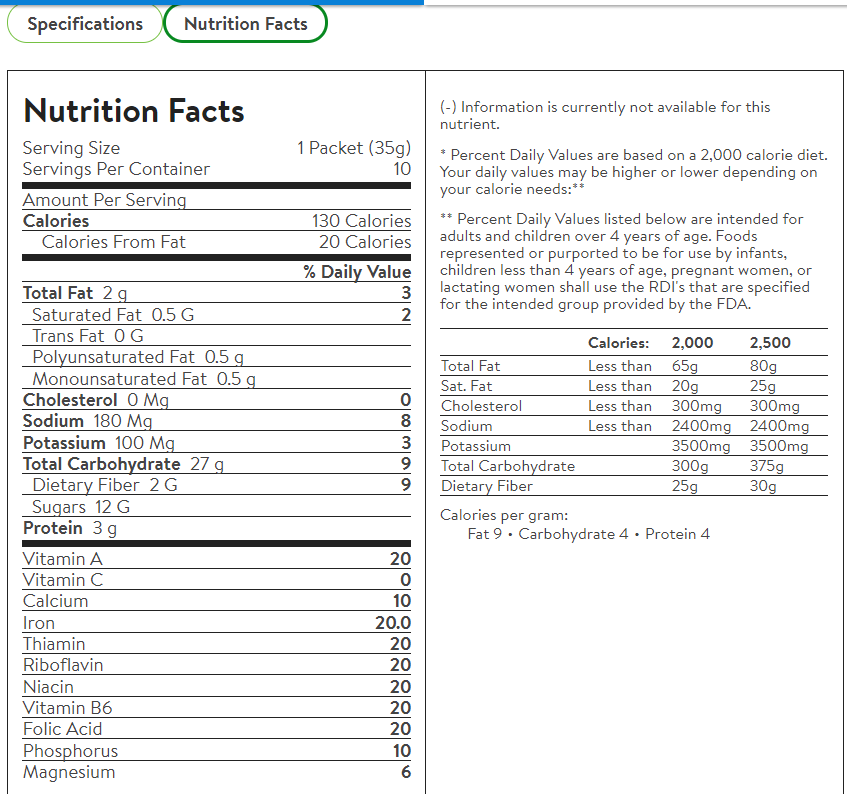
Task: Open the Specifications tab
Action: 85,24
